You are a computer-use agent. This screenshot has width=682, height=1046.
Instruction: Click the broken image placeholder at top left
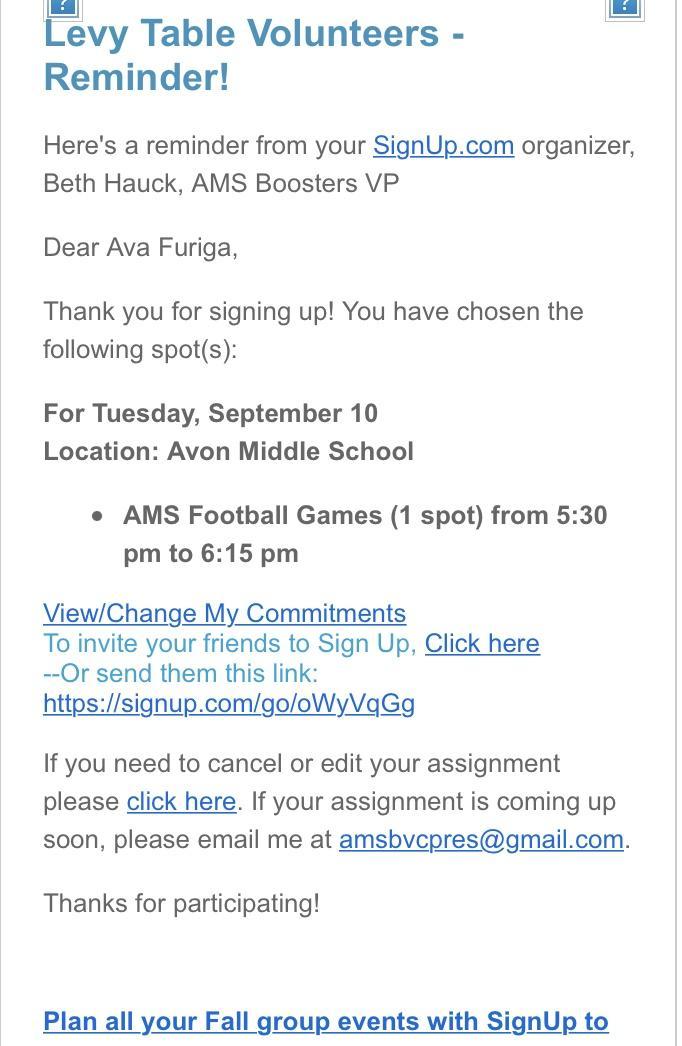pos(62,6)
